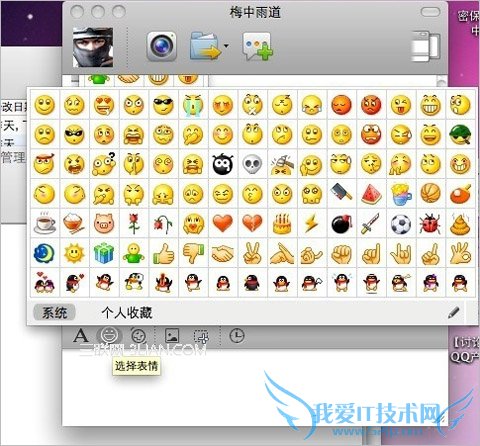Insert the green turtle emoticon
This screenshot has width=480, height=446.
[460, 134]
